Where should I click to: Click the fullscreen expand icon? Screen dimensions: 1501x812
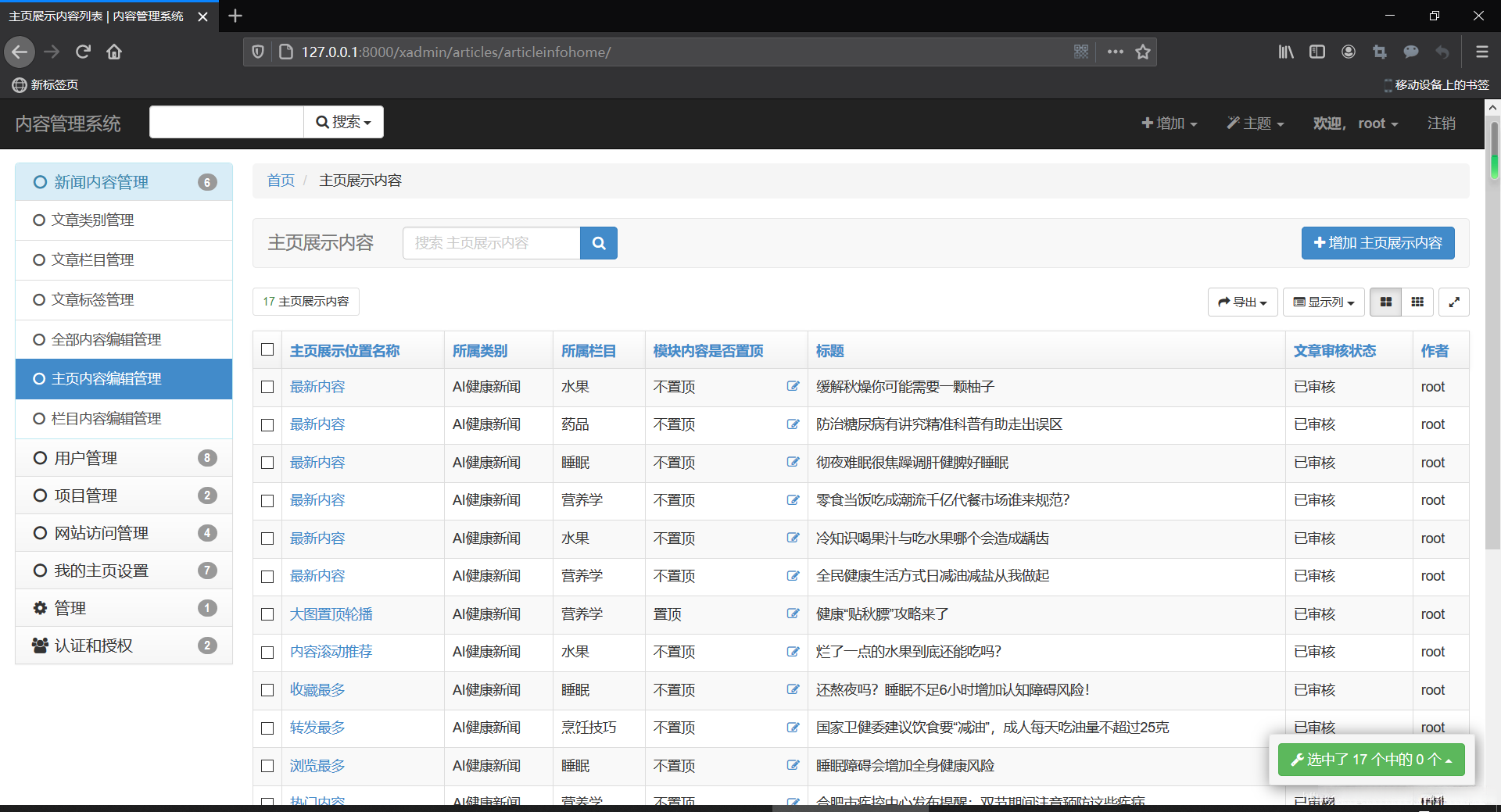click(x=1453, y=302)
